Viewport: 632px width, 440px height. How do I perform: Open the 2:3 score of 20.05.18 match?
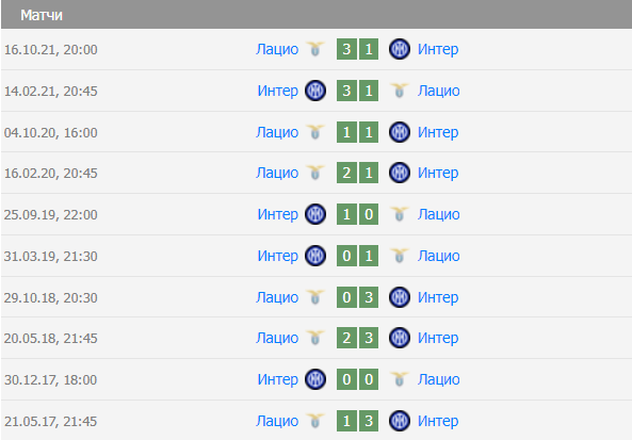pos(358,338)
